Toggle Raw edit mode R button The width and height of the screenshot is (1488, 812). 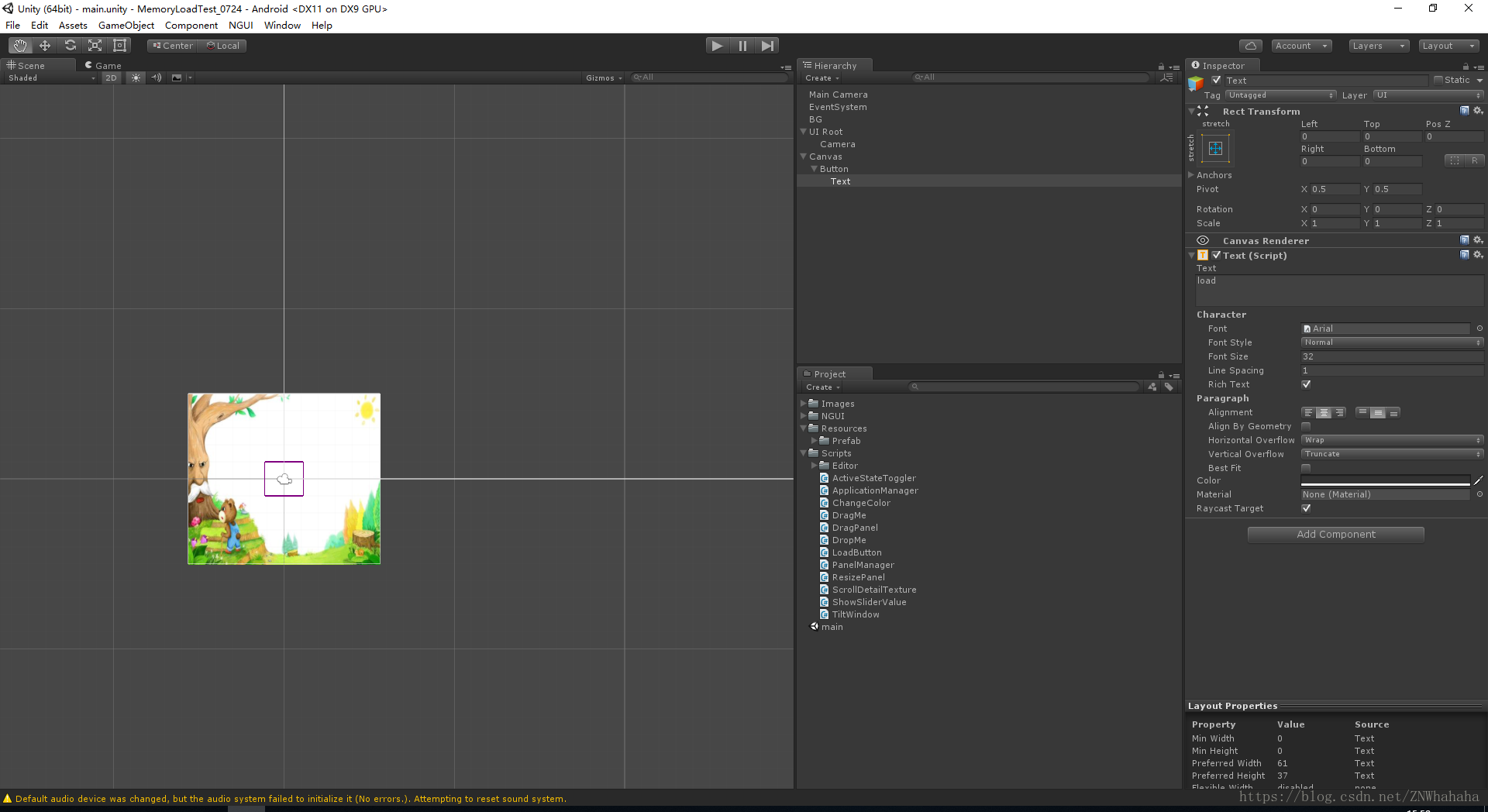(1474, 160)
